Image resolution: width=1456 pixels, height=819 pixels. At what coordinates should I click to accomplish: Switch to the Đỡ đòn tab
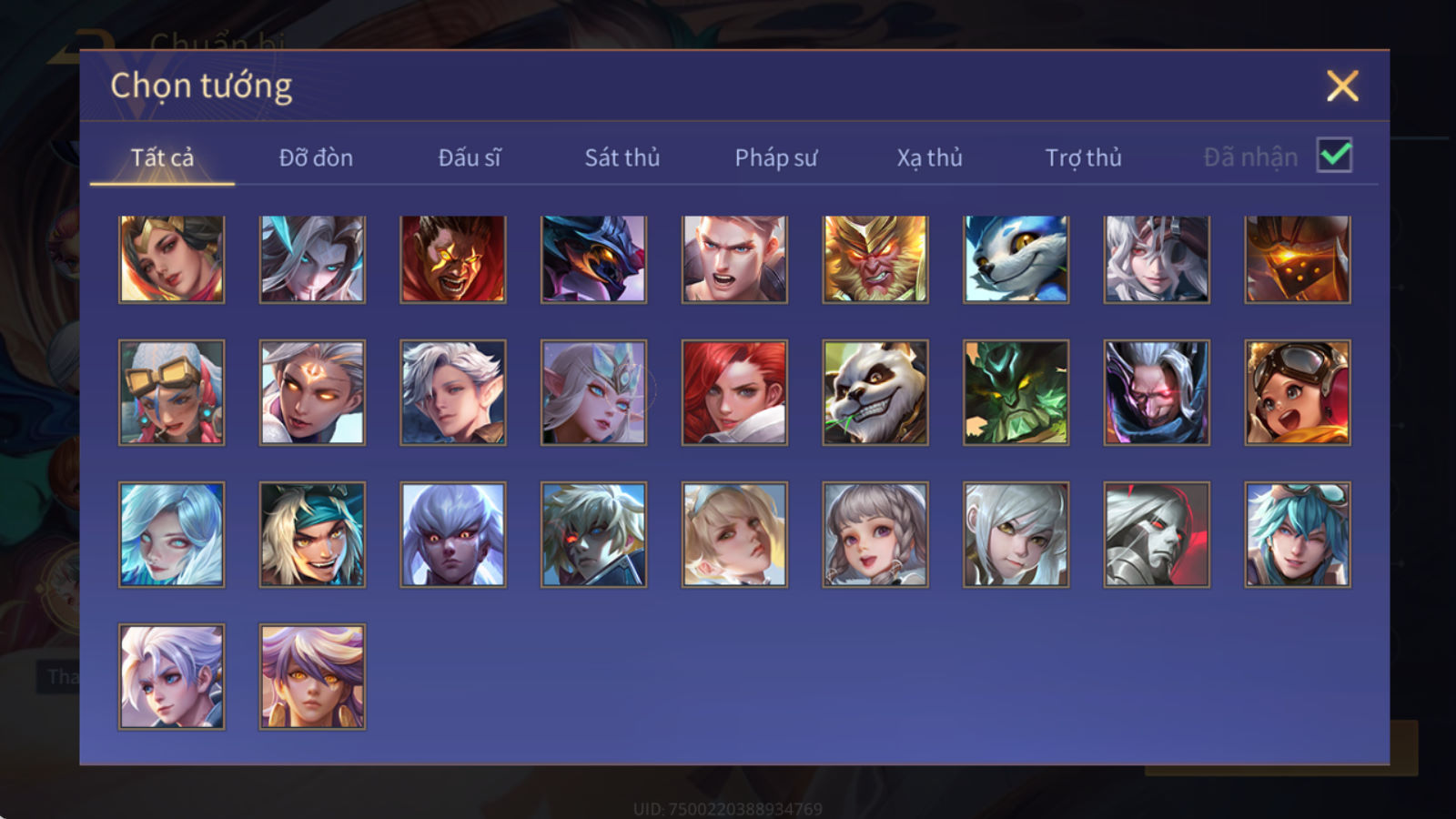click(316, 157)
